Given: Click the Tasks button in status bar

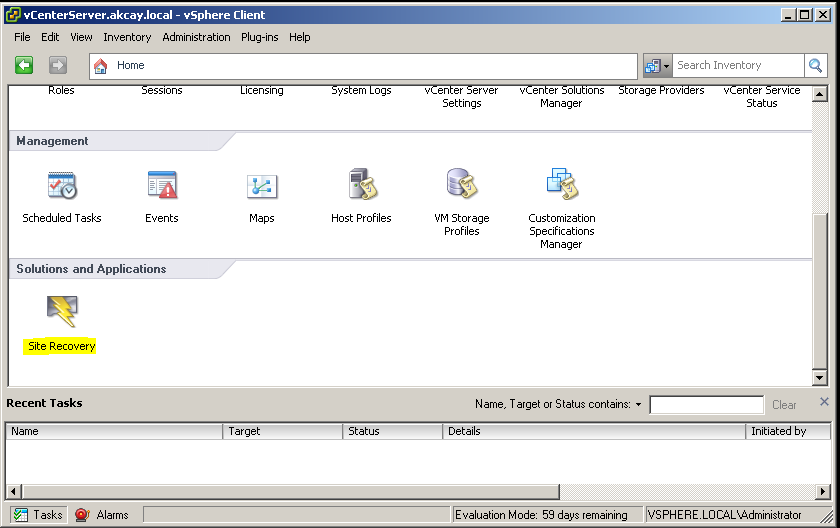Looking at the screenshot, I should pos(39,515).
